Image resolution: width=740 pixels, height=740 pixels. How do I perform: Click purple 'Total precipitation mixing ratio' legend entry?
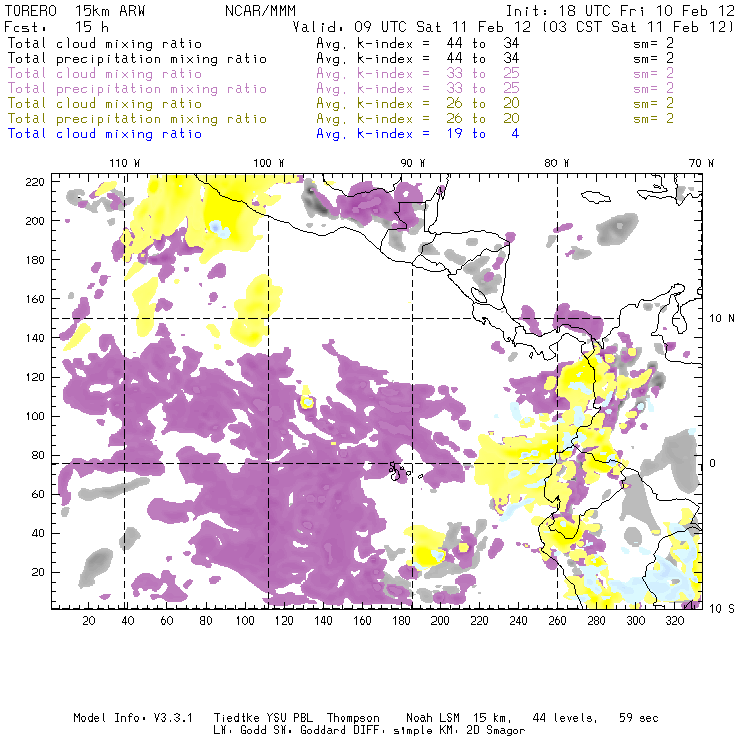pos(137,89)
